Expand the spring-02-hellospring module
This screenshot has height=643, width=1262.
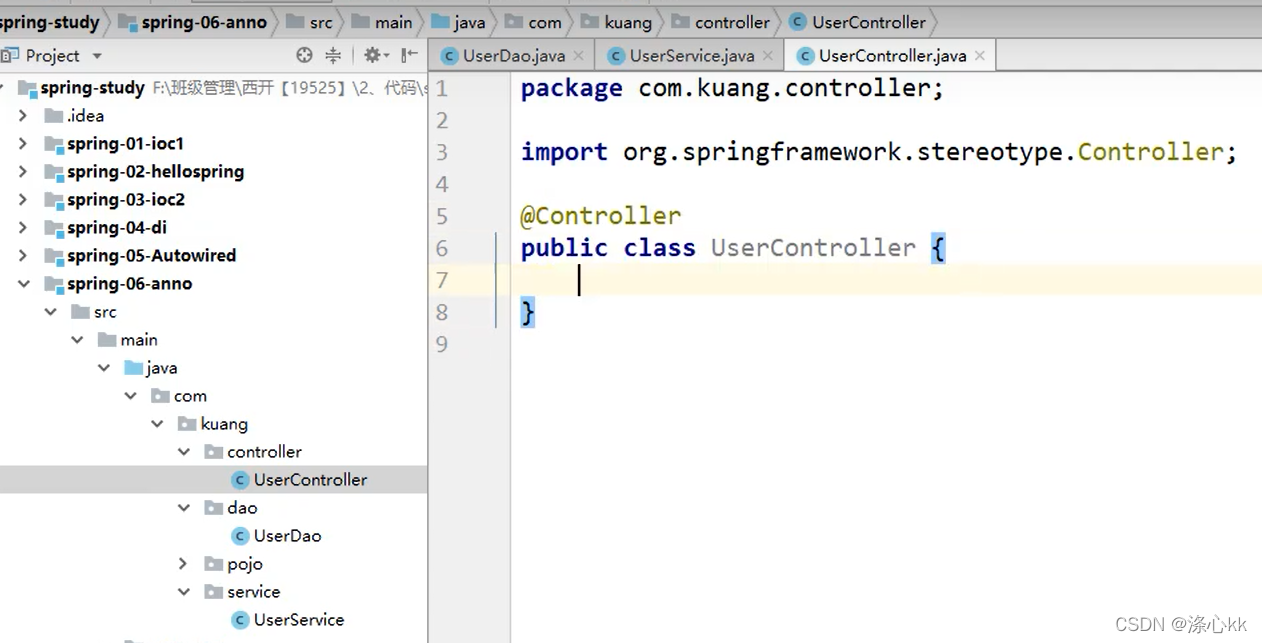pos(23,172)
